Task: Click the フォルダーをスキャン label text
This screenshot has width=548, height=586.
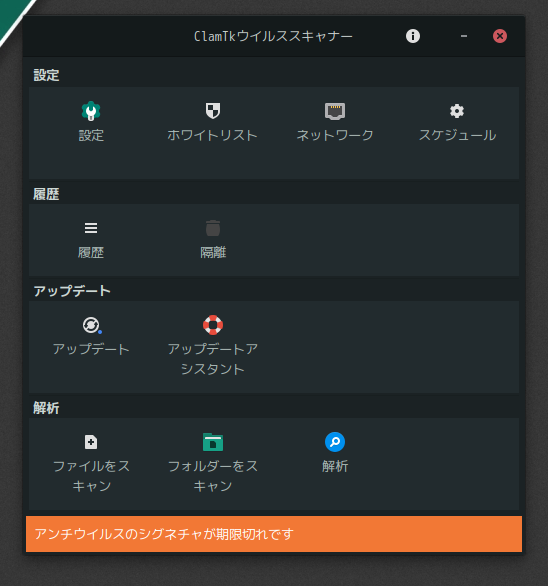Action: point(213,476)
